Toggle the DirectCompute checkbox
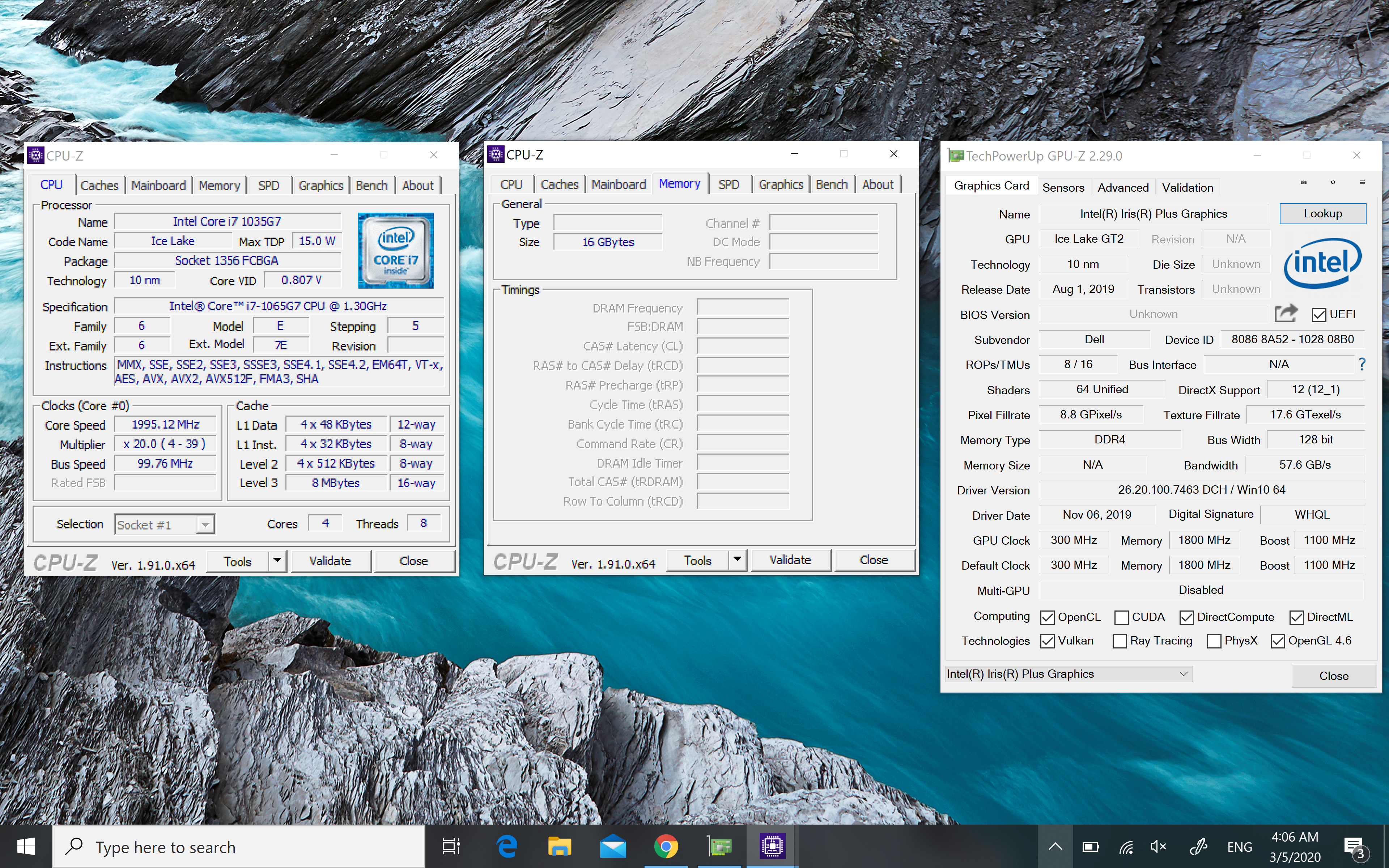 pyautogui.click(x=1186, y=617)
